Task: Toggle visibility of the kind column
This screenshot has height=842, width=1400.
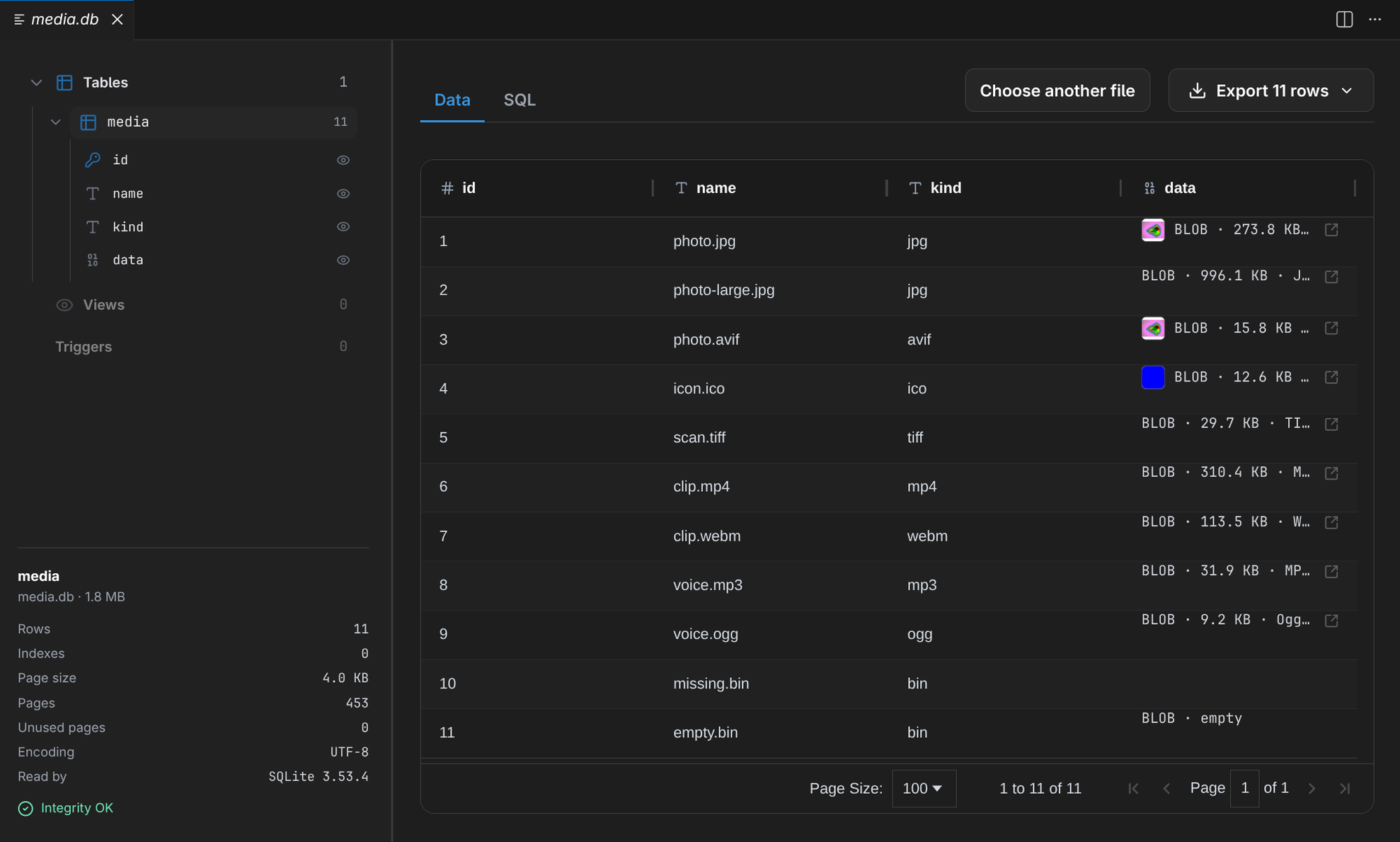Action: click(343, 226)
